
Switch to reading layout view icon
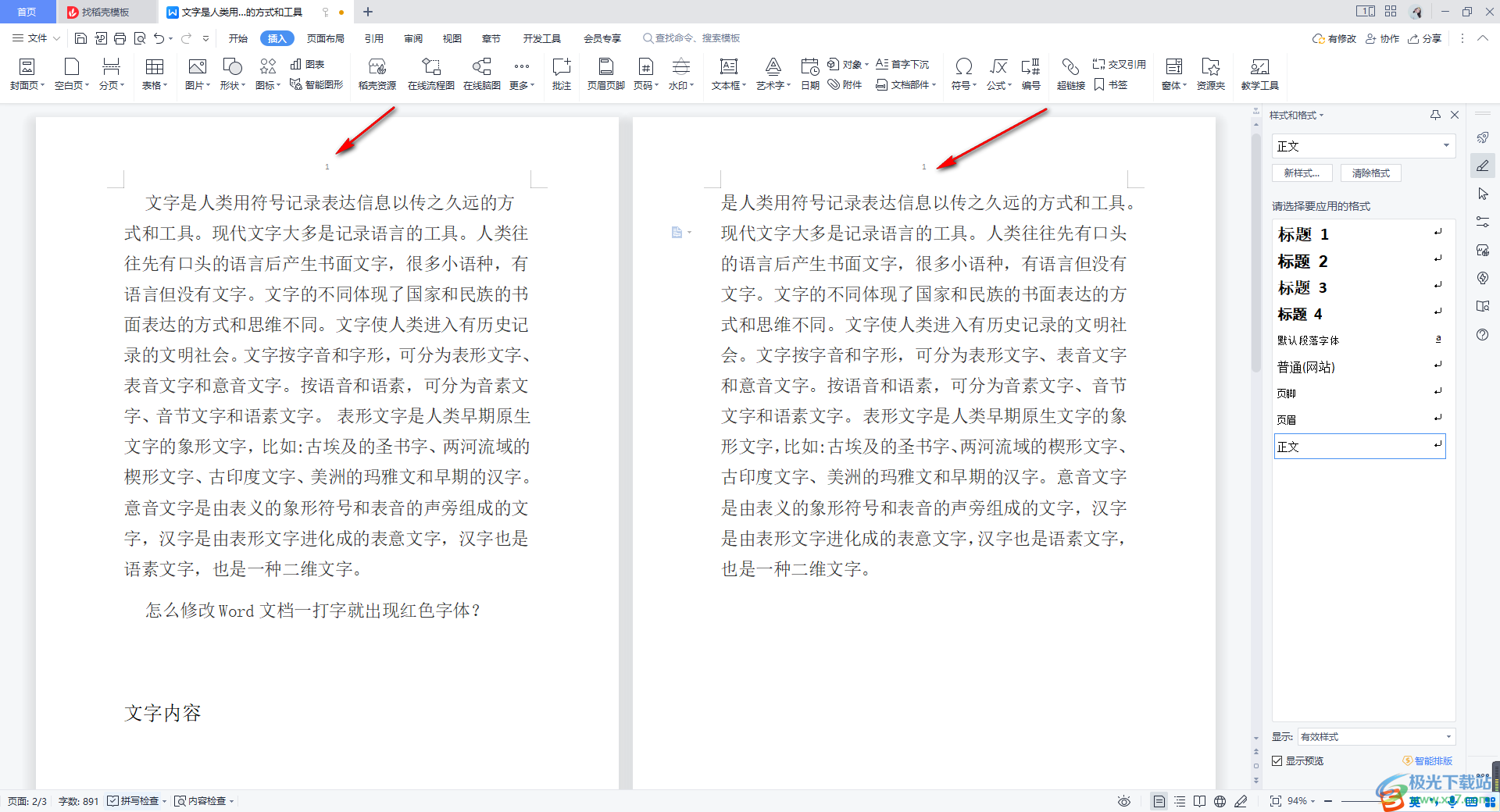point(1200,801)
